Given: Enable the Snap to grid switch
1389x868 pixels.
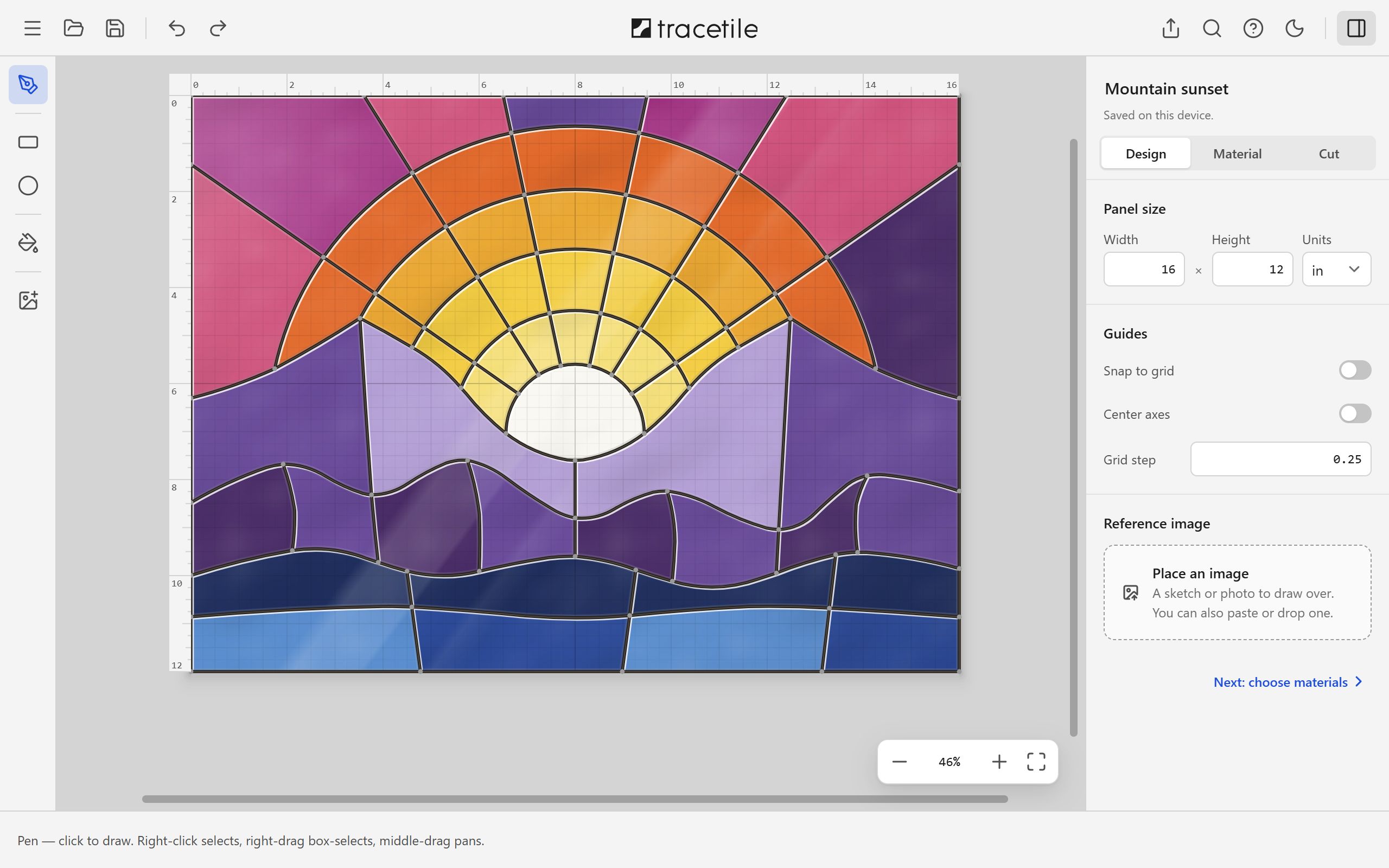Looking at the screenshot, I should point(1355,371).
